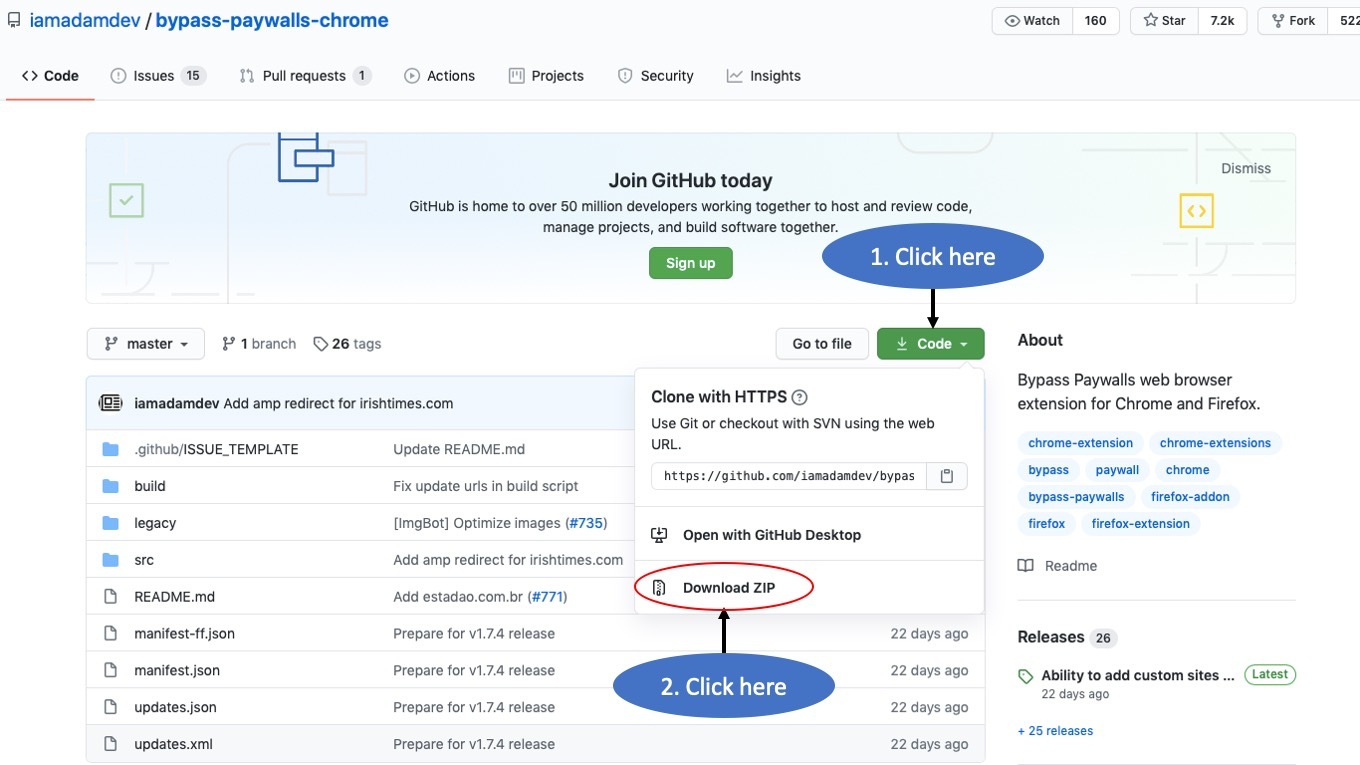
Task: Switch to the Issues tab
Action: (156, 76)
